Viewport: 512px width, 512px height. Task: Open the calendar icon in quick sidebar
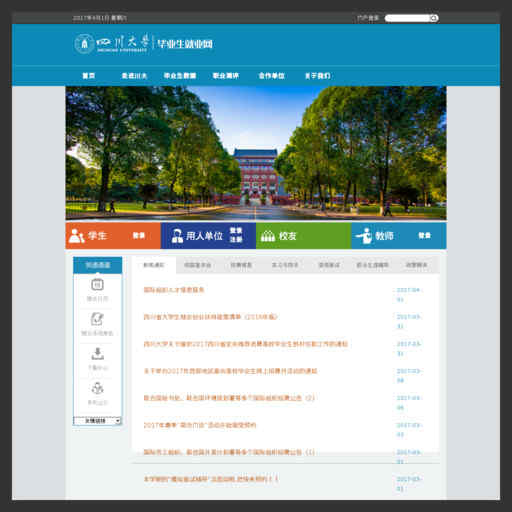[97, 284]
